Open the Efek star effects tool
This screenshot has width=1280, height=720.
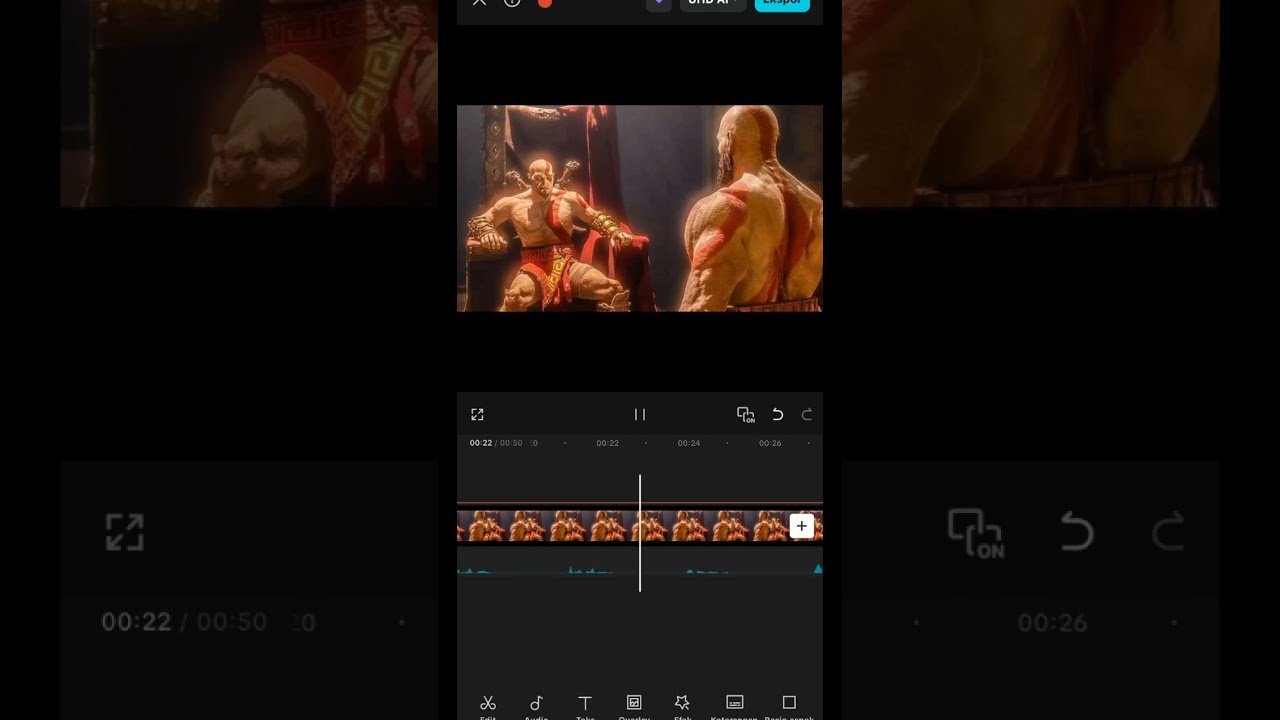(x=682, y=706)
